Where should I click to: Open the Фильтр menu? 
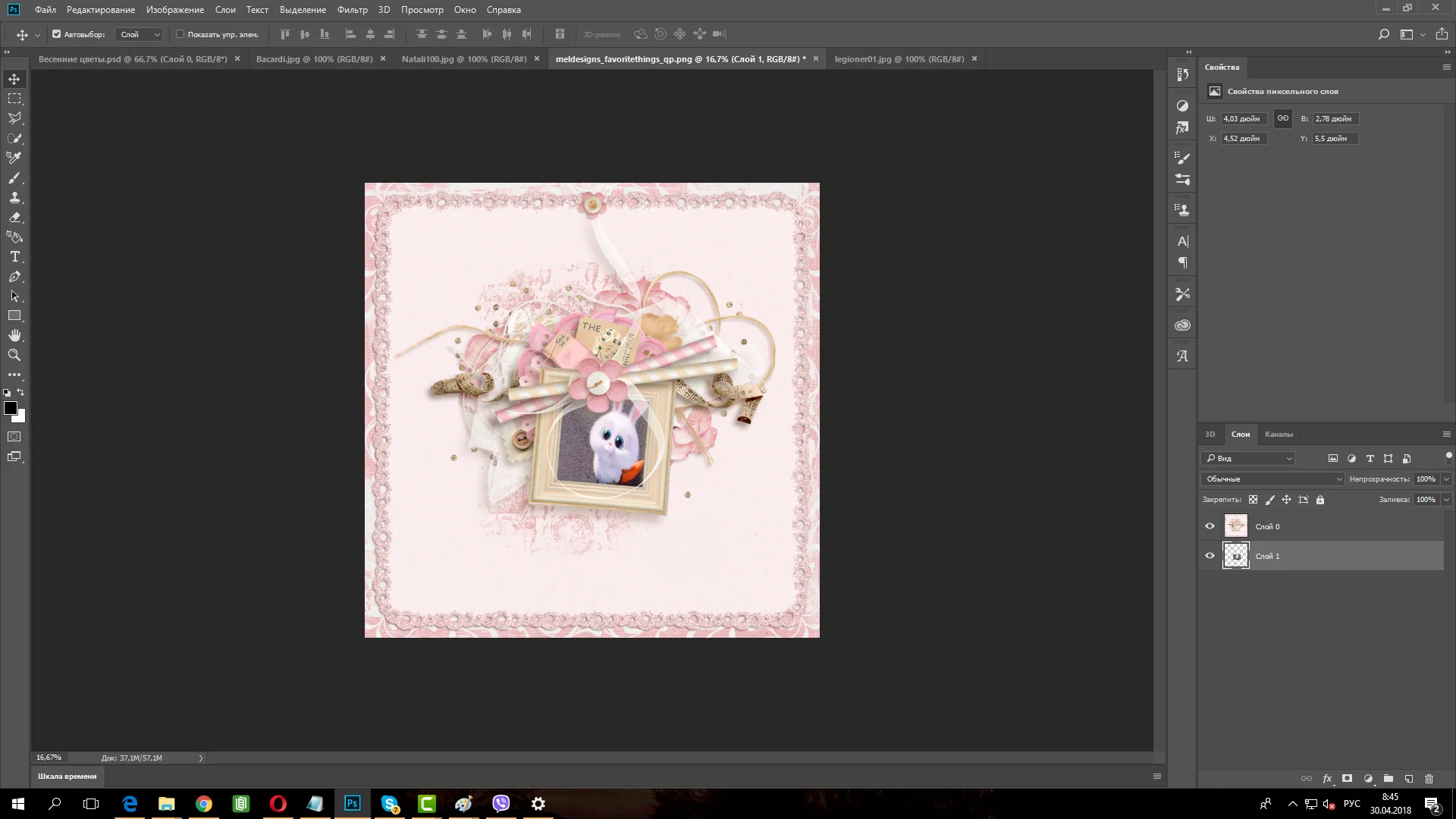coord(352,10)
